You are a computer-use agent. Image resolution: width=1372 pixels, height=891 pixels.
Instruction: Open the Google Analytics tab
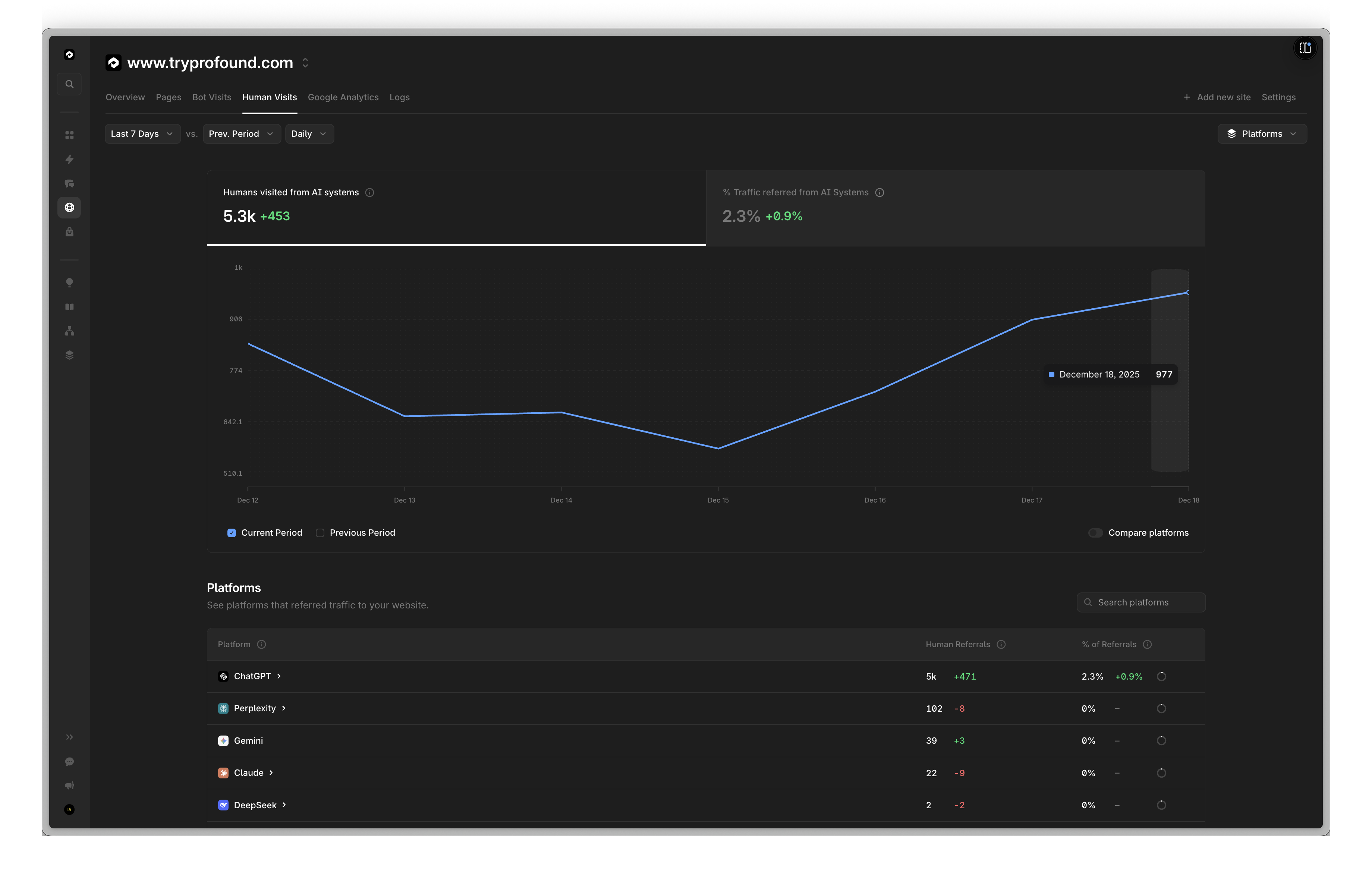[343, 97]
